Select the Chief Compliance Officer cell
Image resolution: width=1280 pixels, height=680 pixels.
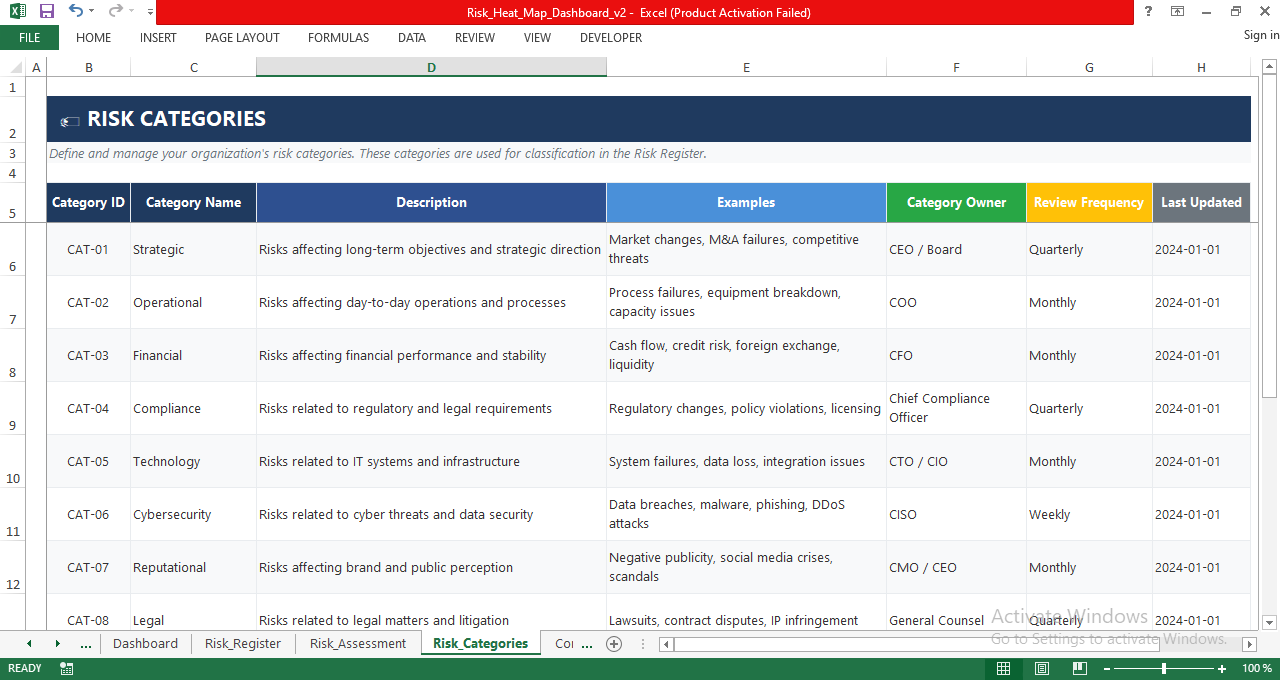956,408
